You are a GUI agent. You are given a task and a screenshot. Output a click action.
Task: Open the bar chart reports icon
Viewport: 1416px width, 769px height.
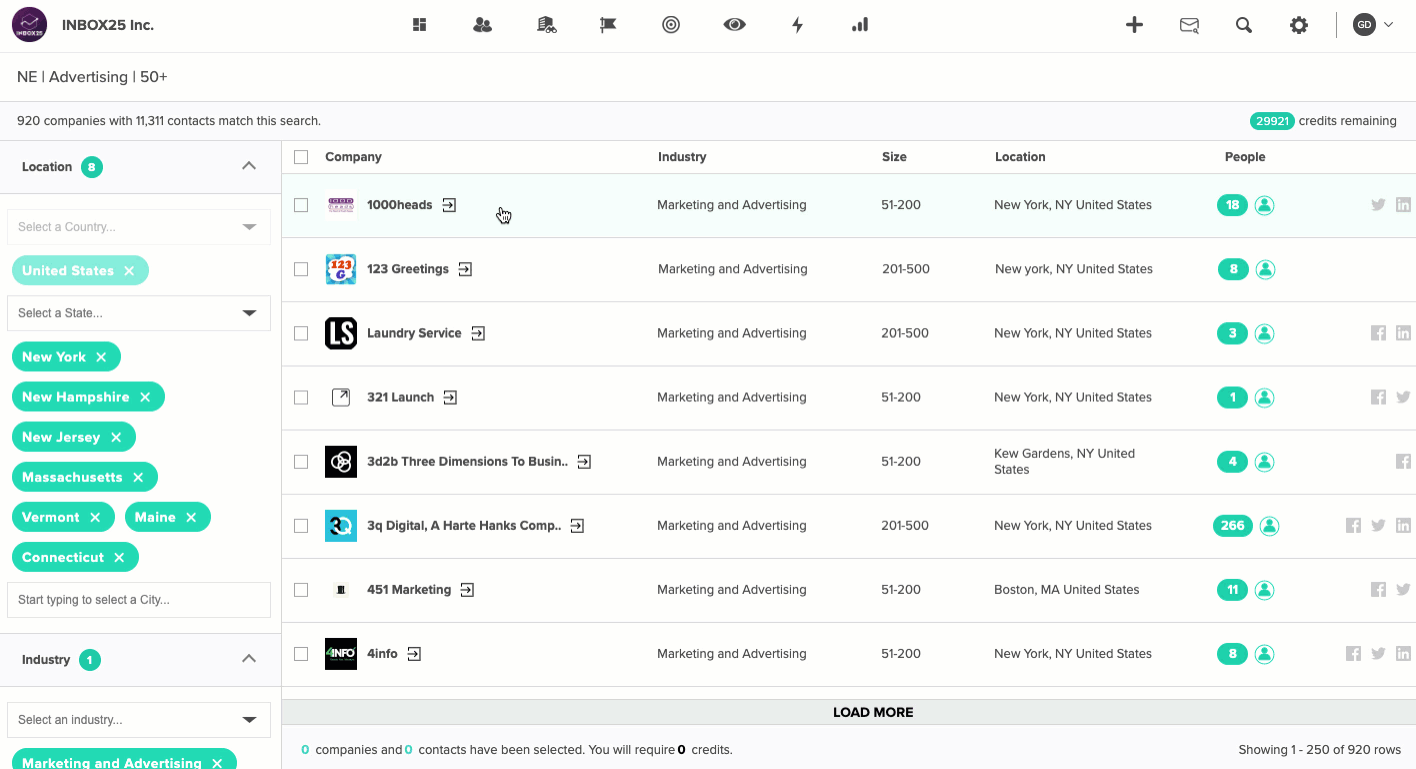click(x=860, y=25)
